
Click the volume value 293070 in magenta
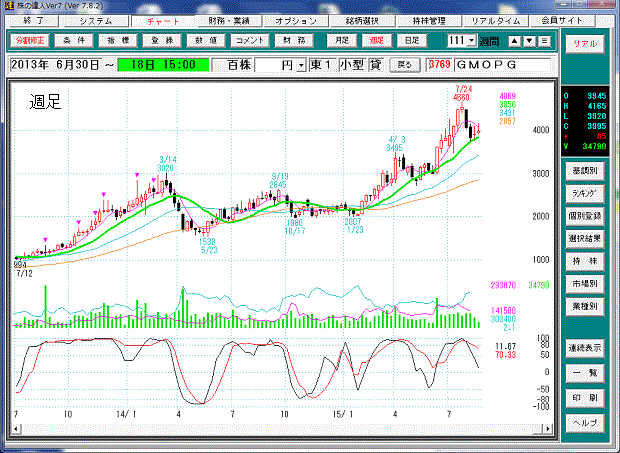pos(503,285)
